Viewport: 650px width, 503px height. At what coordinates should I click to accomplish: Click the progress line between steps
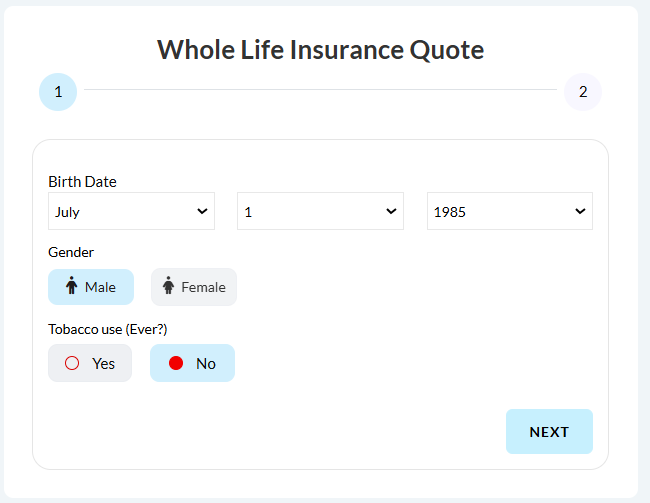click(320, 89)
